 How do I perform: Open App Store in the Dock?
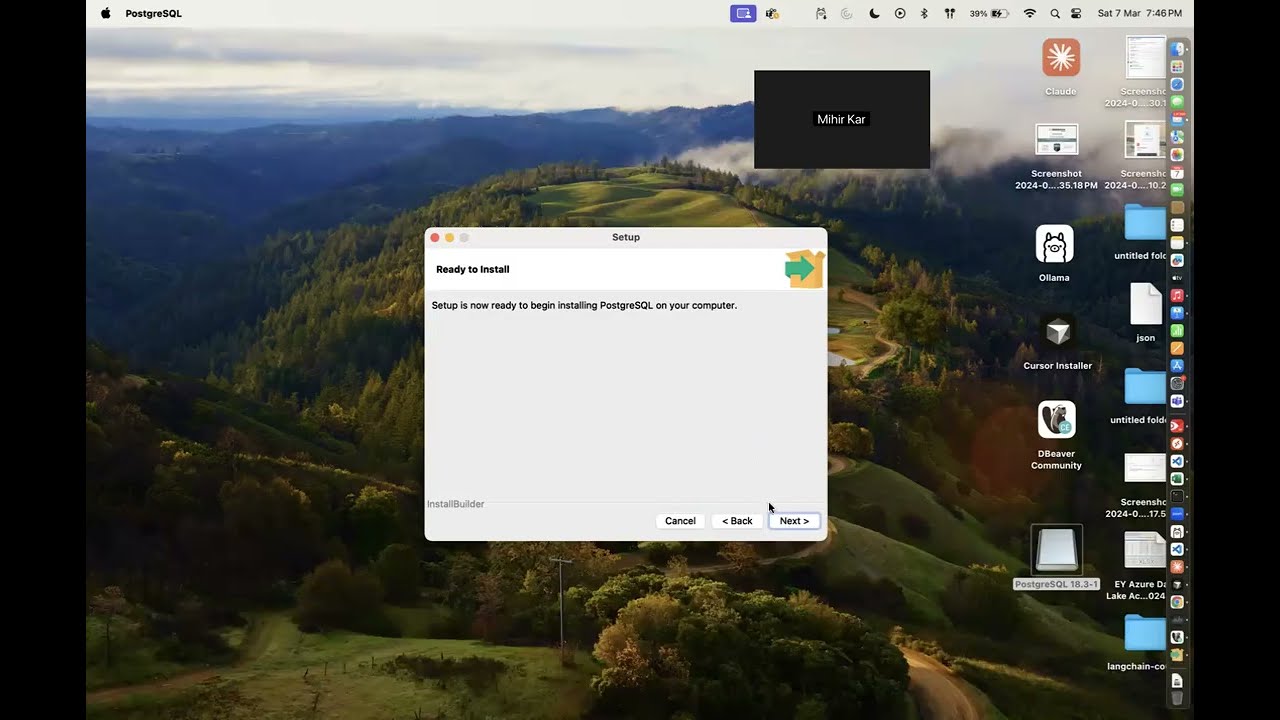[1177, 366]
